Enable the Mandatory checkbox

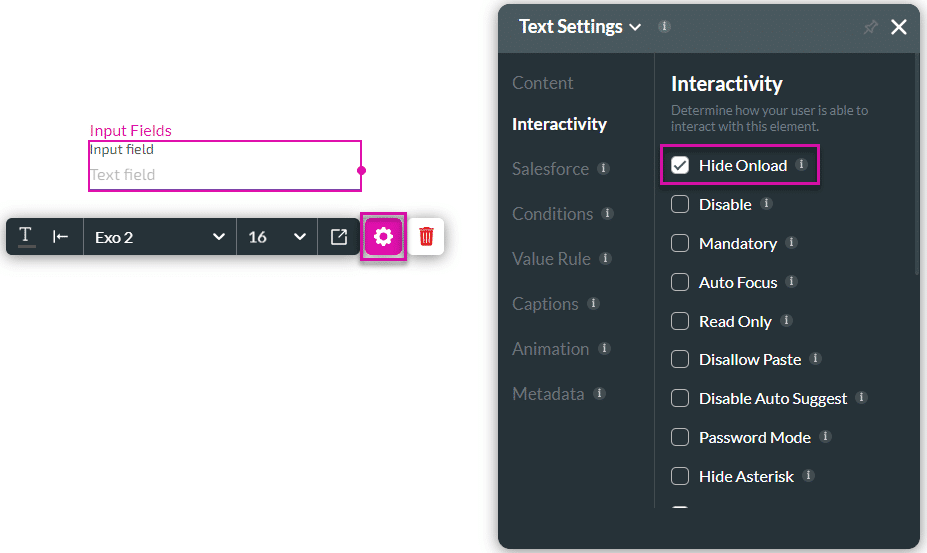680,243
